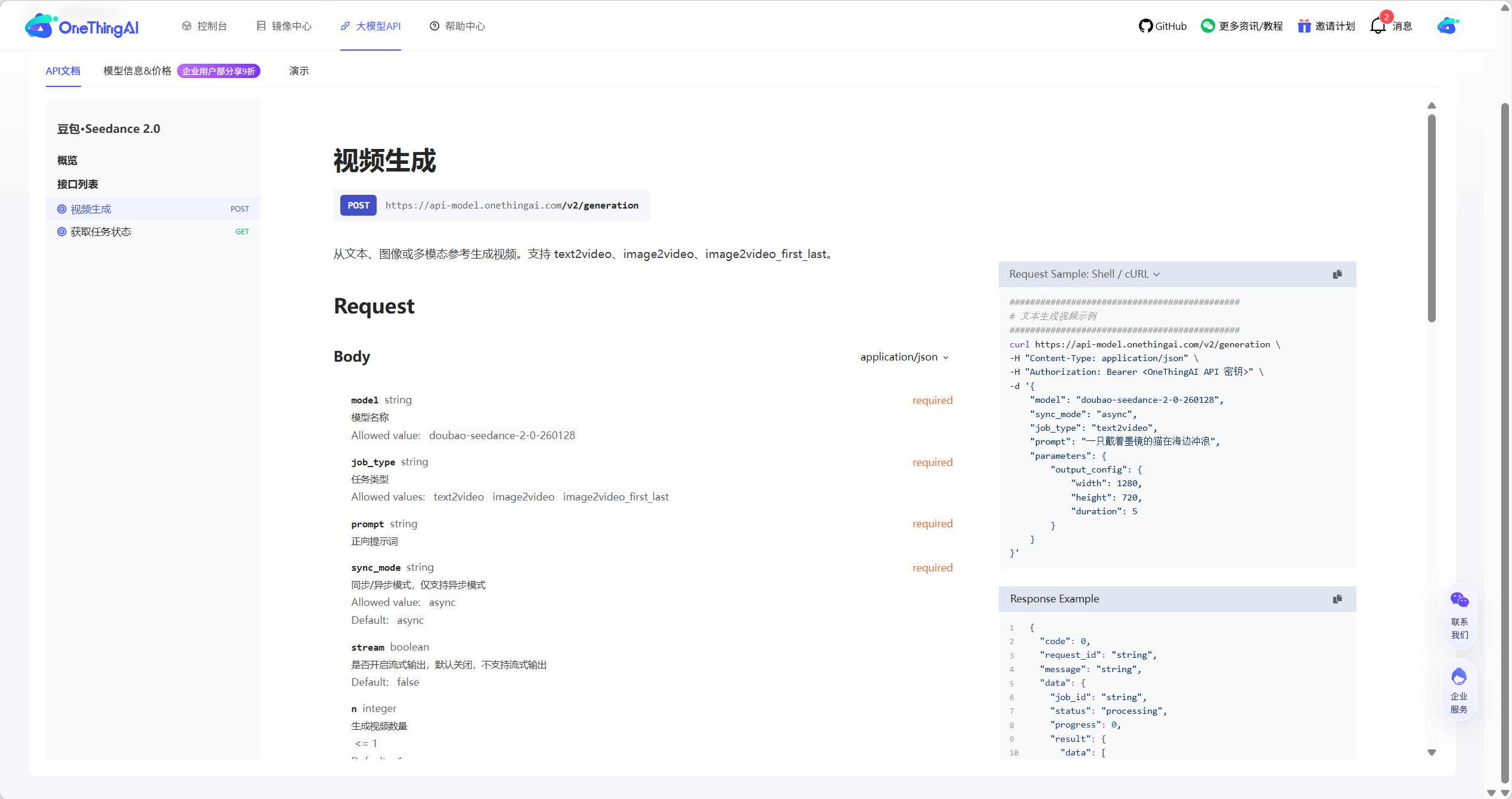Switch to the 演示 tab
The width and height of the screenshot is (1512, 799).
pos(299,71)
